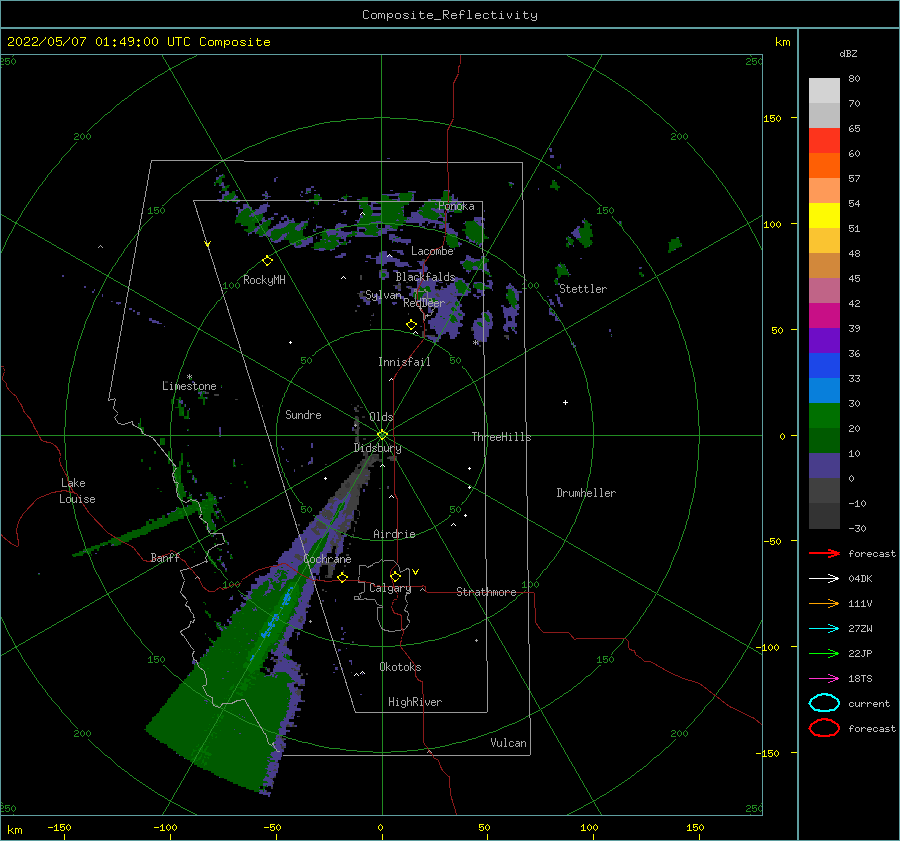Screen dimensions: 900x841
Task: Click the Blackfalds label
Action: pyautogui.click(x=425, y=277)
